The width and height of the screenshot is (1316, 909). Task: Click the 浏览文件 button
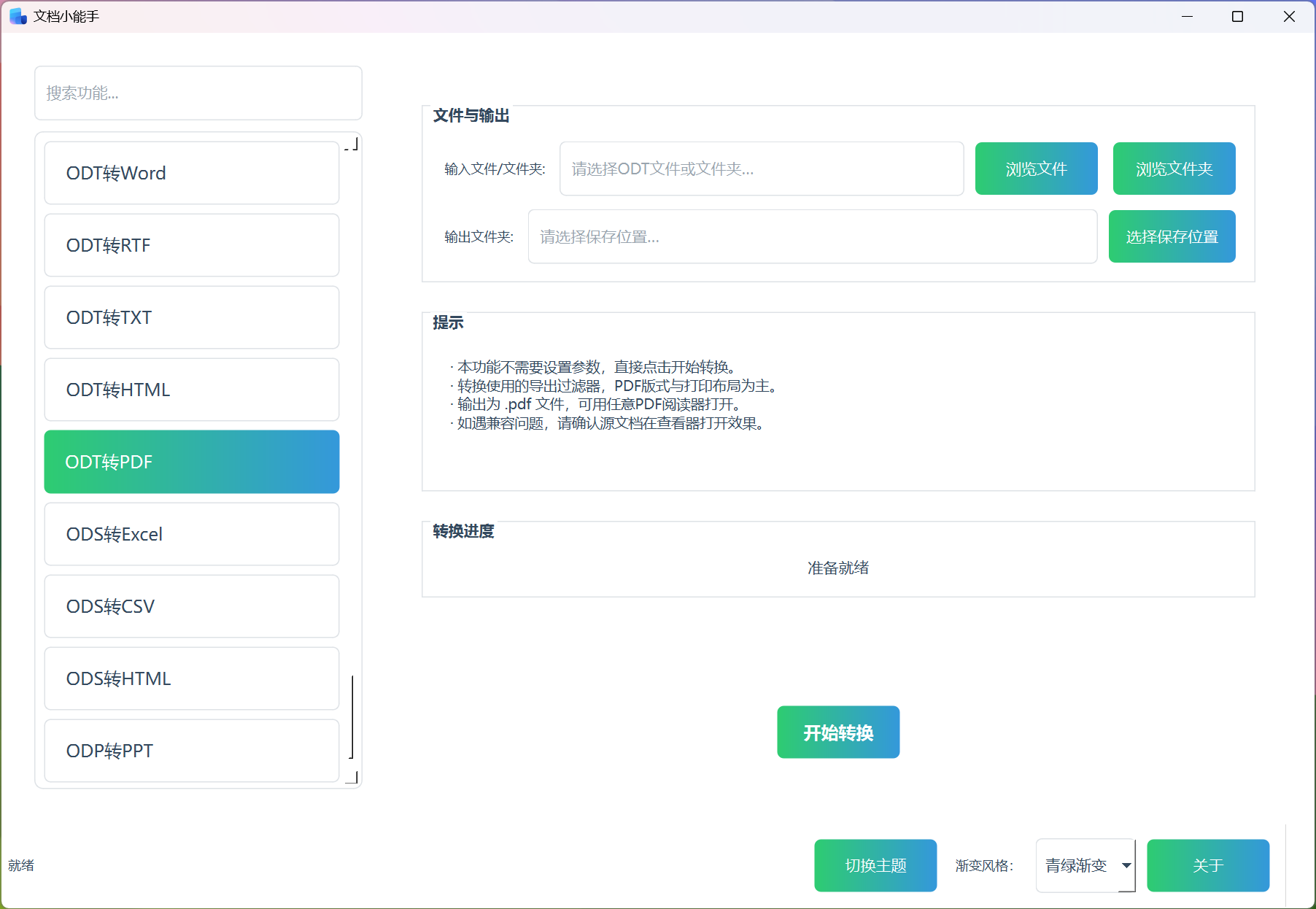click(x=1036, y=169)
